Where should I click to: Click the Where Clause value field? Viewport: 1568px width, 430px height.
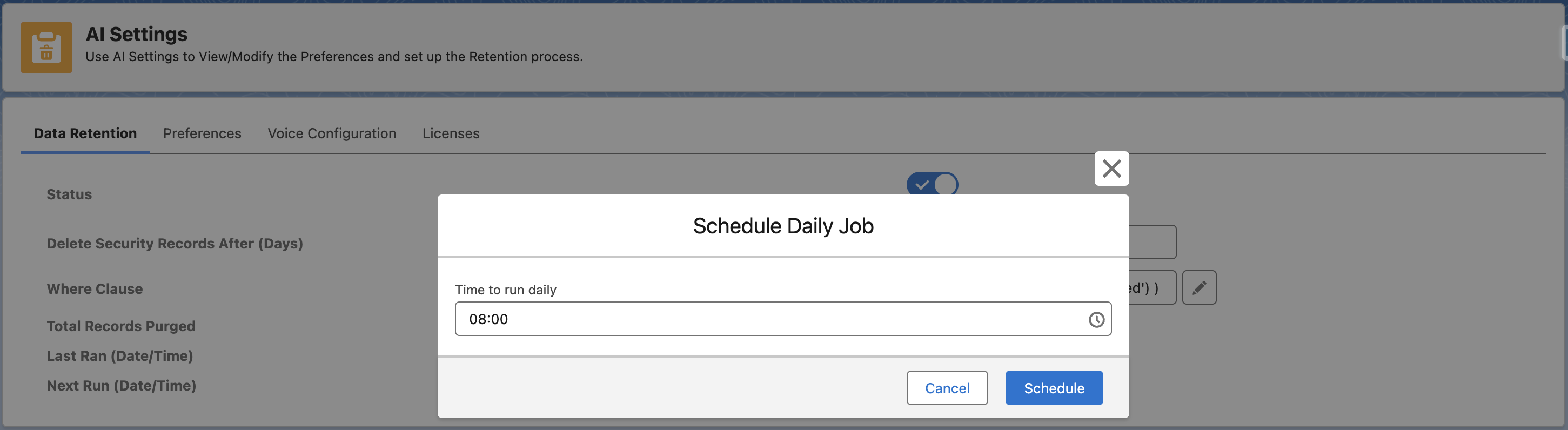point(1150,288)
